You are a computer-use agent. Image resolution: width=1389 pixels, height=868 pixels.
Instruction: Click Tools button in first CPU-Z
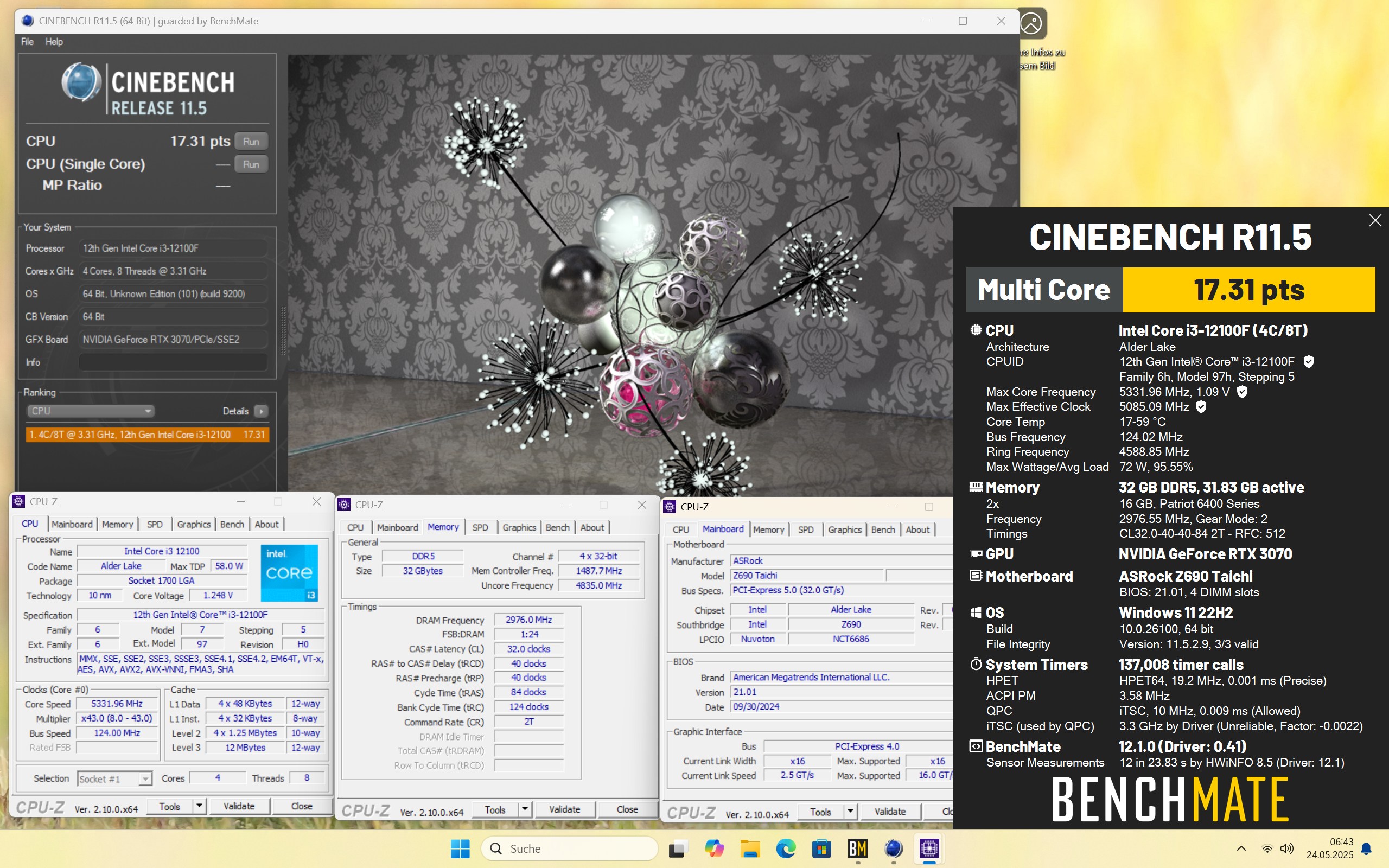point(169,807)
